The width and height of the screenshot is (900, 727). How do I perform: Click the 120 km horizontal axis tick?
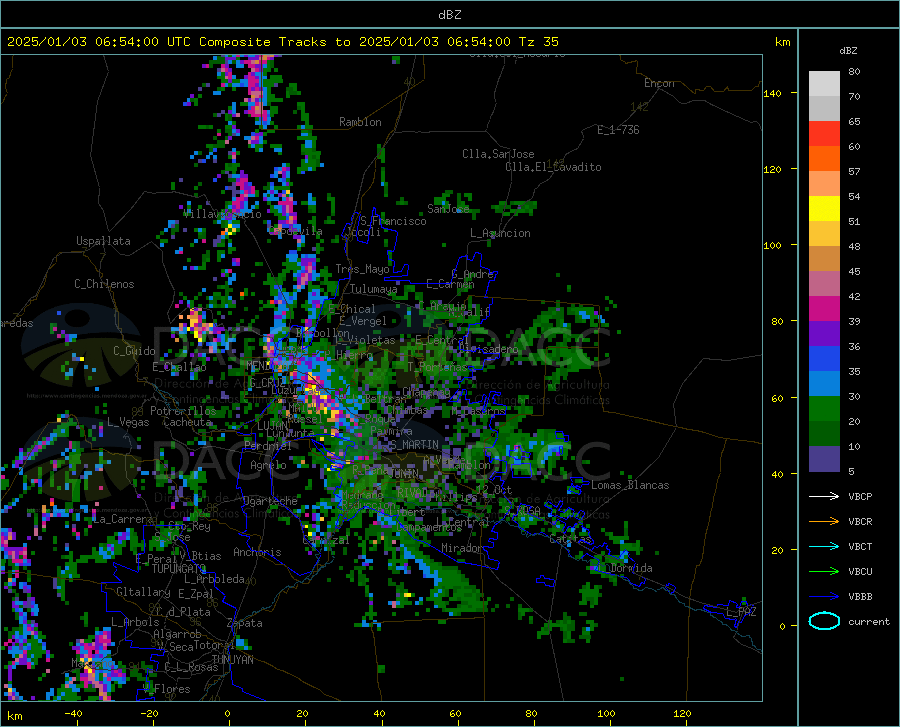click(x=682, y=713)
